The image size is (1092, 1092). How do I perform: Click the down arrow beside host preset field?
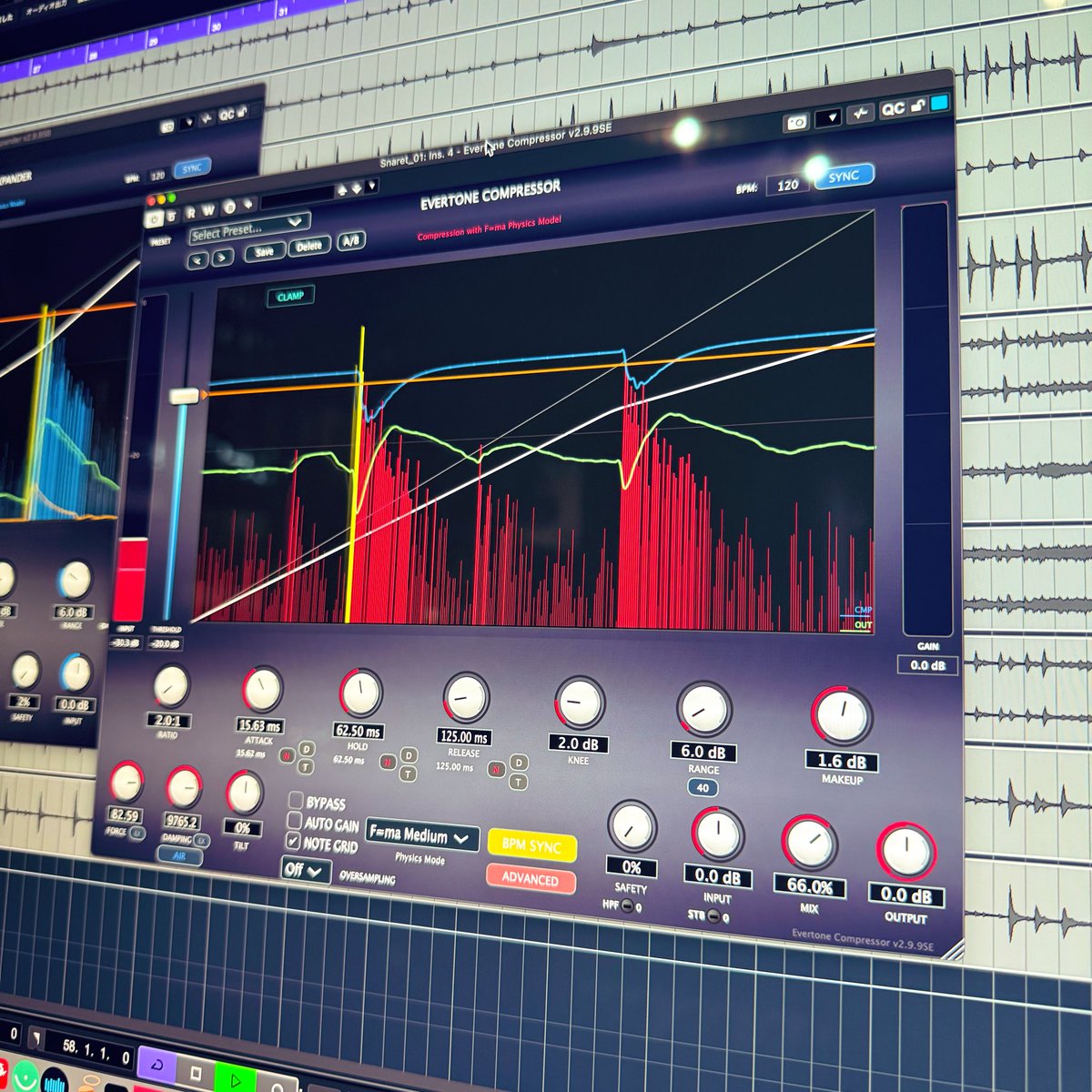(x=357, y=188)
